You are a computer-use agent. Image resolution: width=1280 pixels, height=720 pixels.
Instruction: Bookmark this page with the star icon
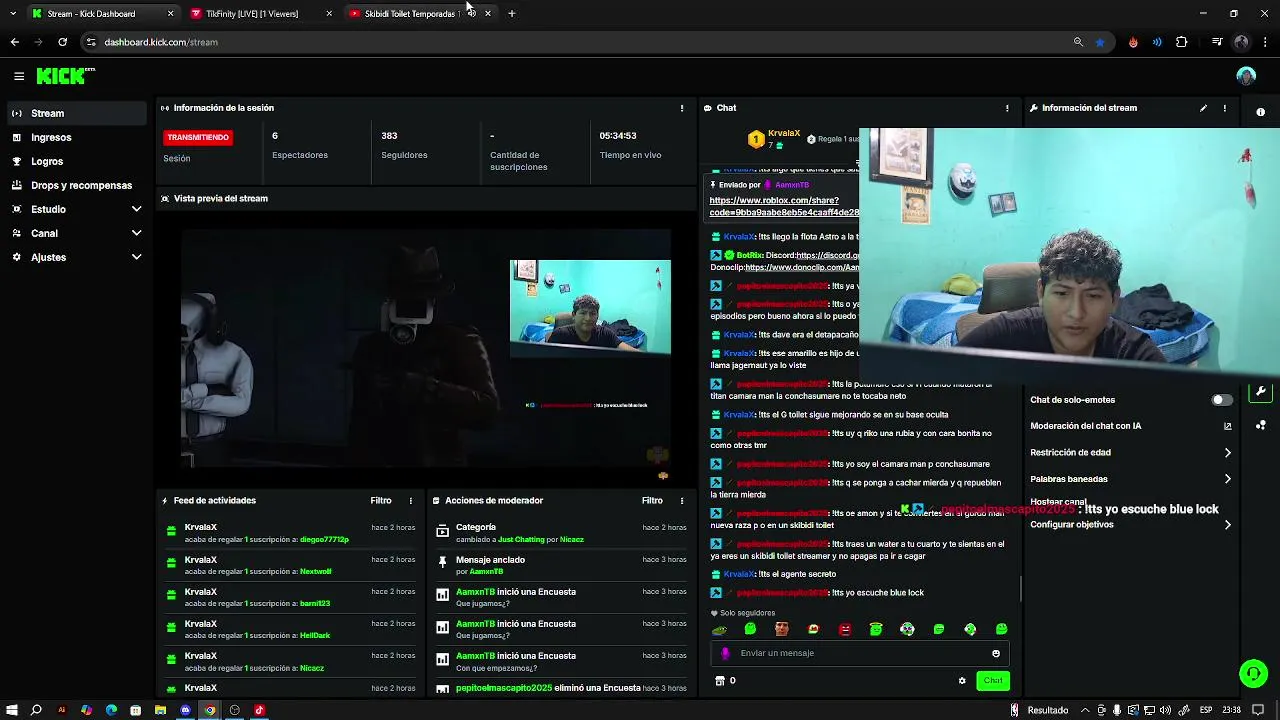coord(1100,42)
